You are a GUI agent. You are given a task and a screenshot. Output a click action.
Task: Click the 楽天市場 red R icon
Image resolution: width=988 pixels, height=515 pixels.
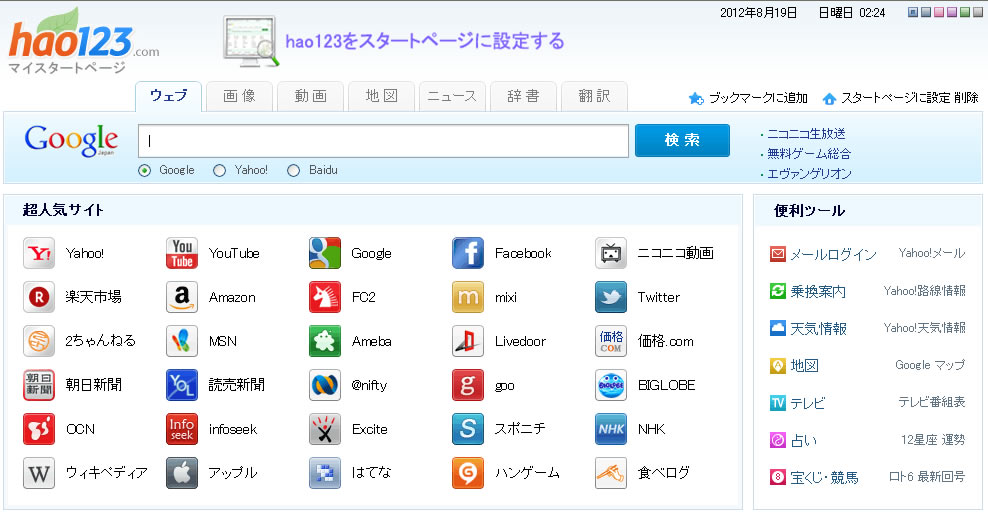point(38,297)
